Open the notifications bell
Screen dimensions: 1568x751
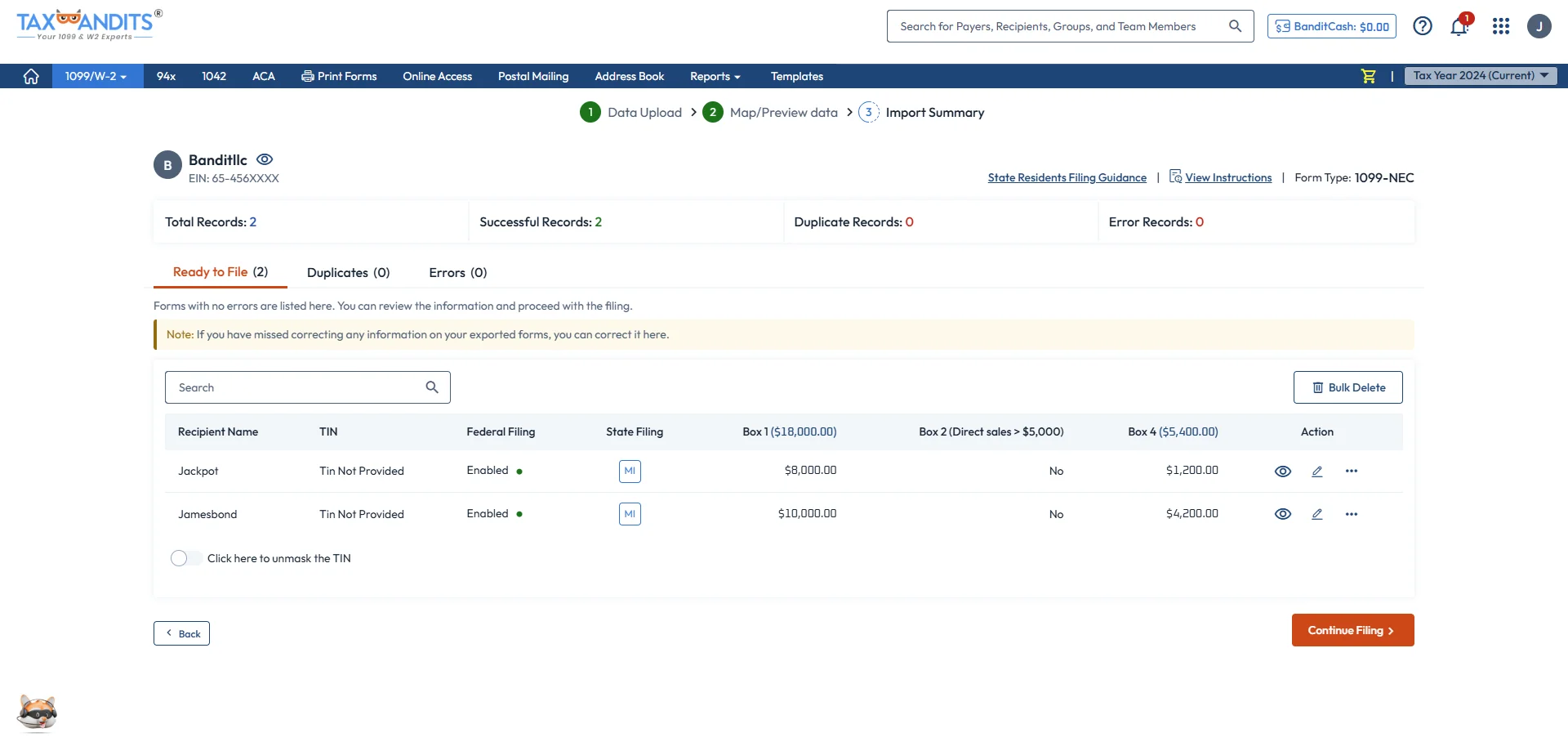click(x=1459, y=26)
